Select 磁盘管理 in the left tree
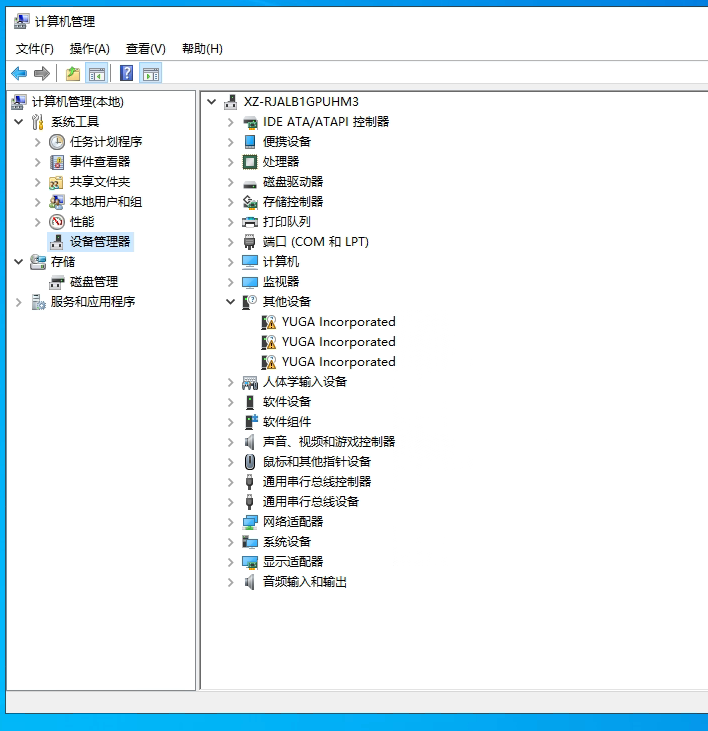This screenshot has width=708, height=731. (93, 282)
